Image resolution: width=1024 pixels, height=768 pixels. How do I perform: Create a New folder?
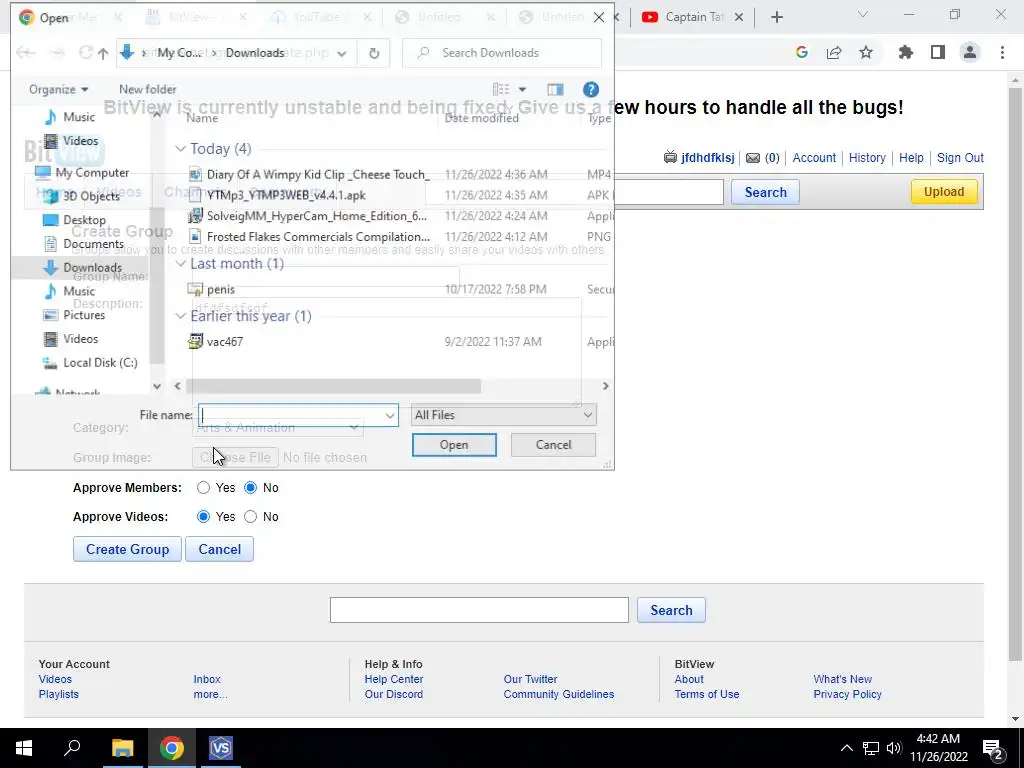point(148,89)
